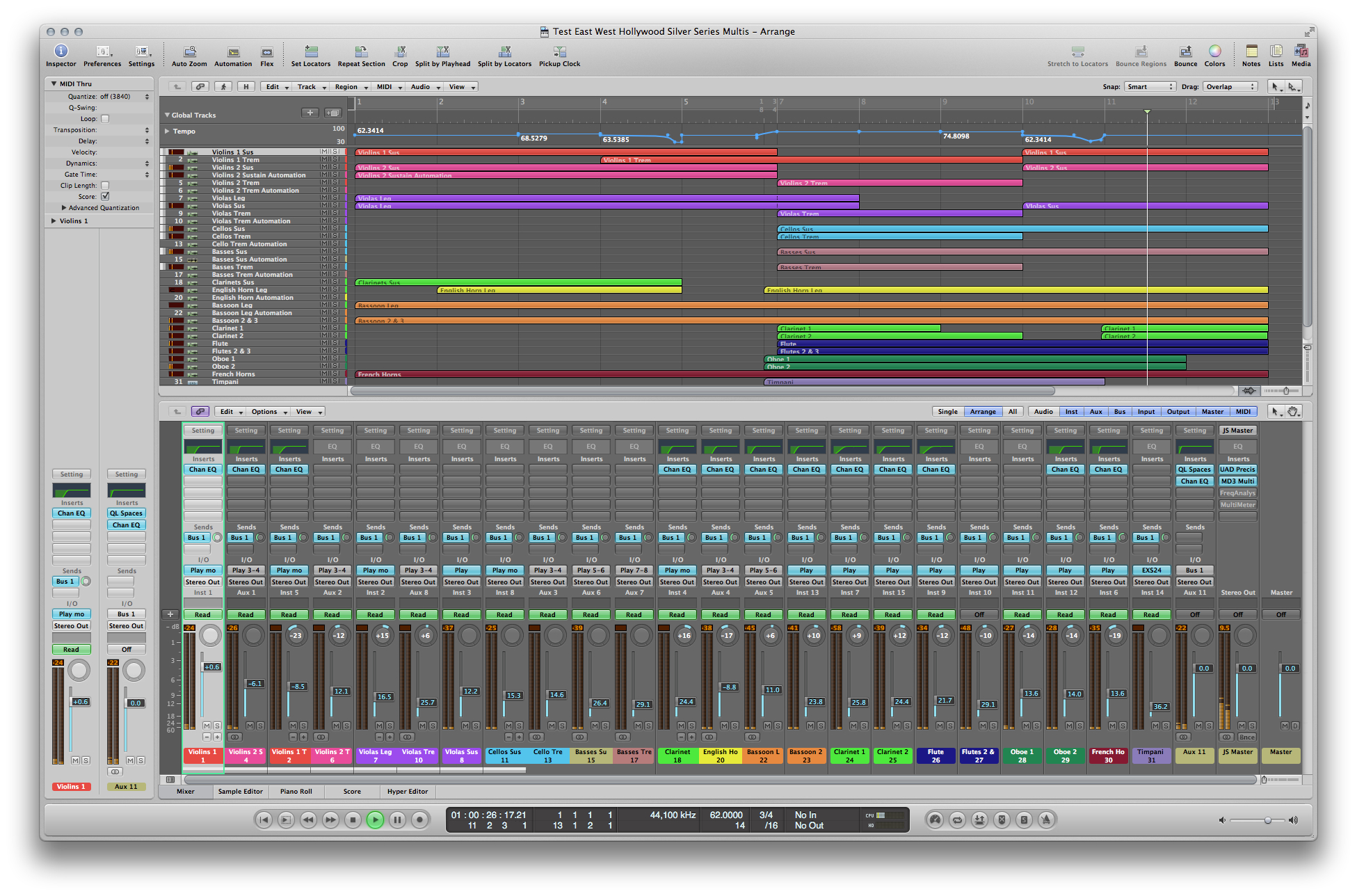1357x896 pixels.
Task: Expand the Advanced Quantization section
Action: pos(64,208)
